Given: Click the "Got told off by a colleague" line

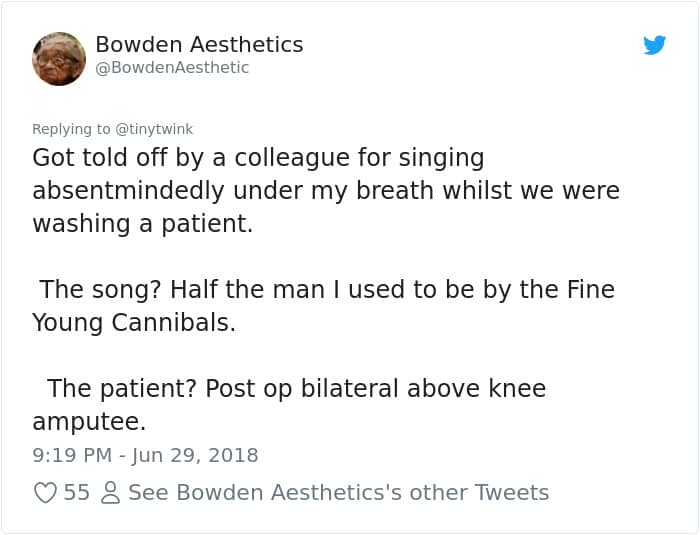Looking at the screenshot, I should pos(258,158).
